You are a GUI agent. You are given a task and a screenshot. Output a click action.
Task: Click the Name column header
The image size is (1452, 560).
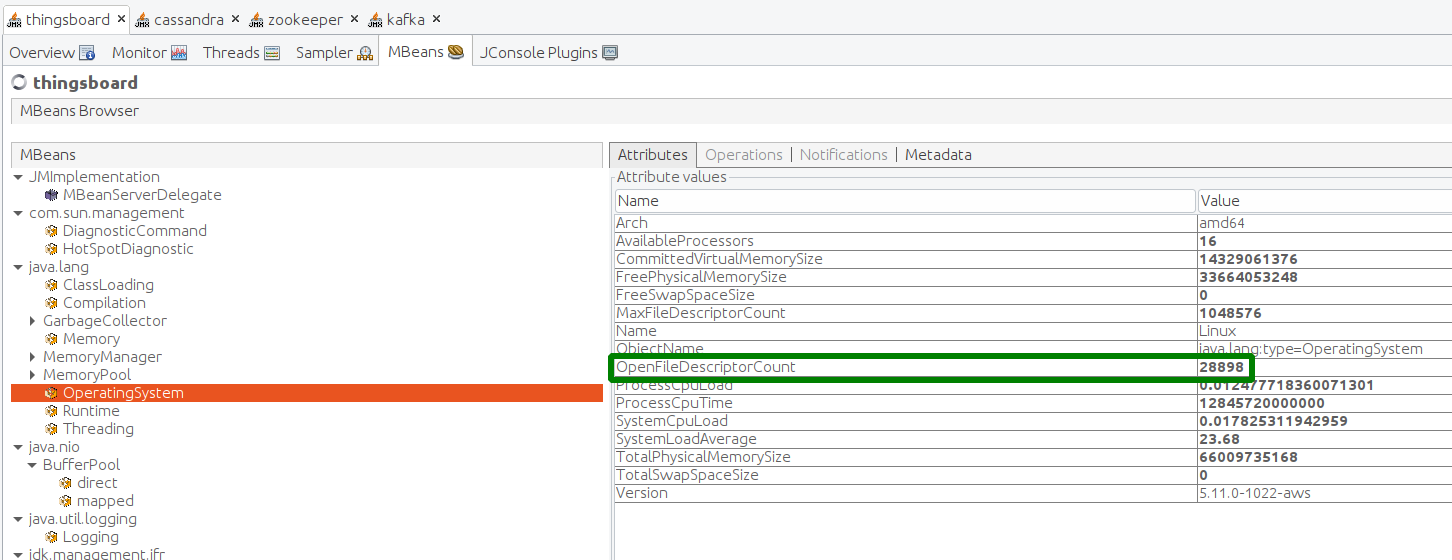tap(904, 201)
